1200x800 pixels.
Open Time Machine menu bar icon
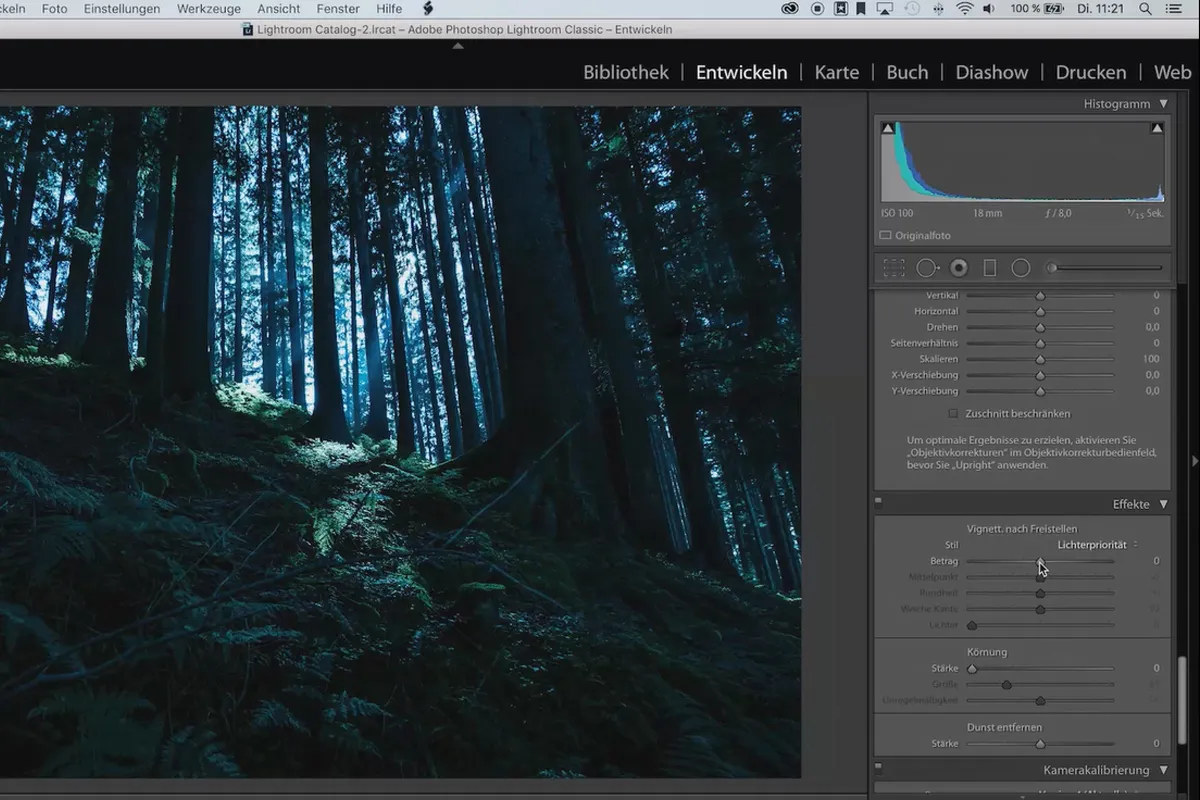point(912,9)
